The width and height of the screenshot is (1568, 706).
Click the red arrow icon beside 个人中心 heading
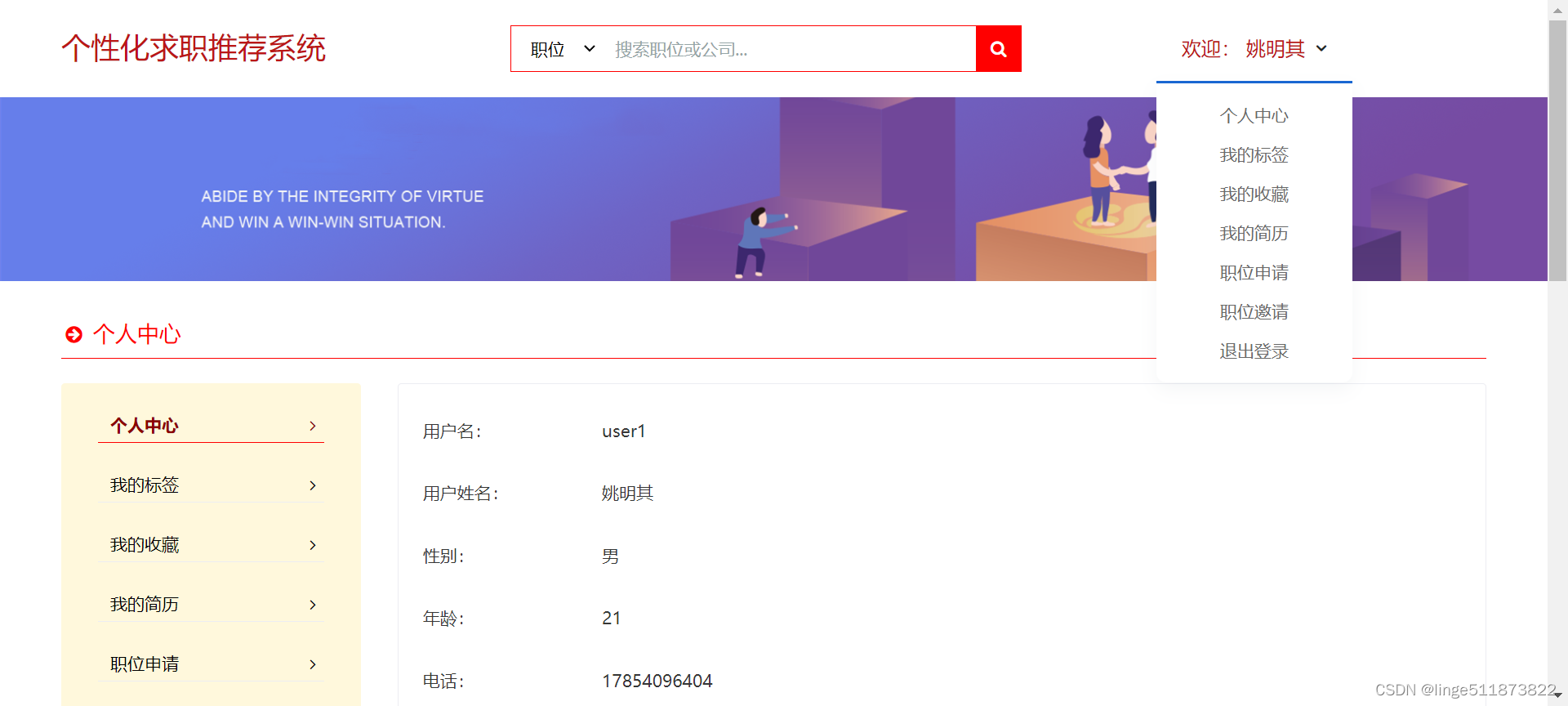tap(73, 334)
